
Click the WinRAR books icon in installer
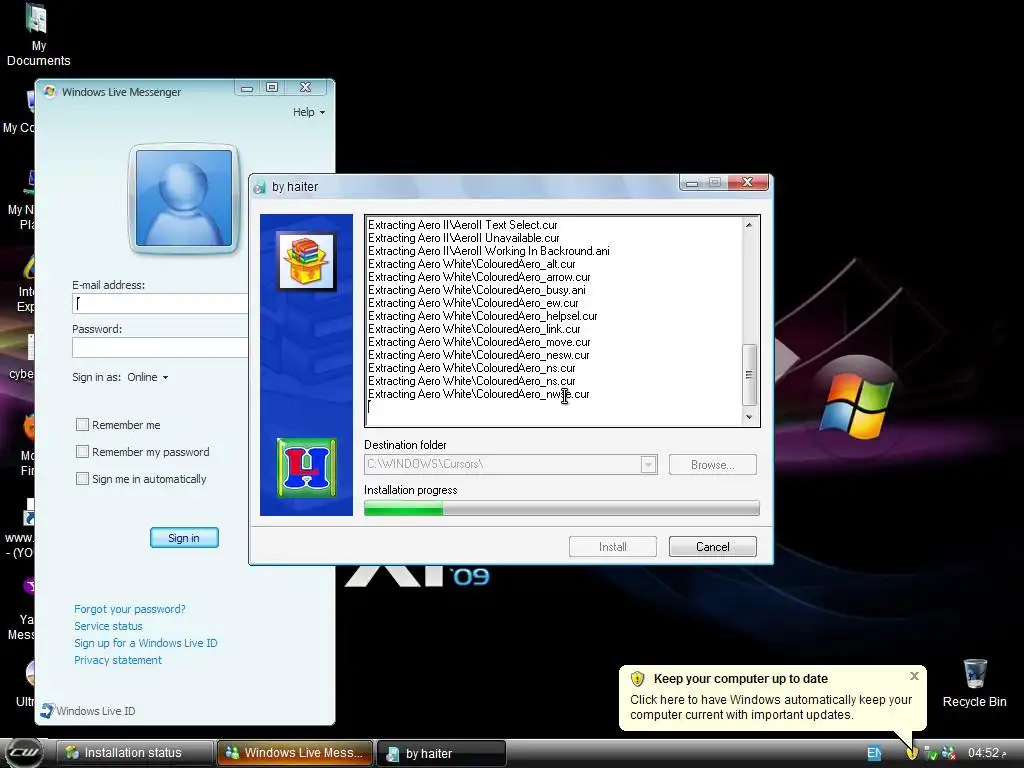point(306,261)
